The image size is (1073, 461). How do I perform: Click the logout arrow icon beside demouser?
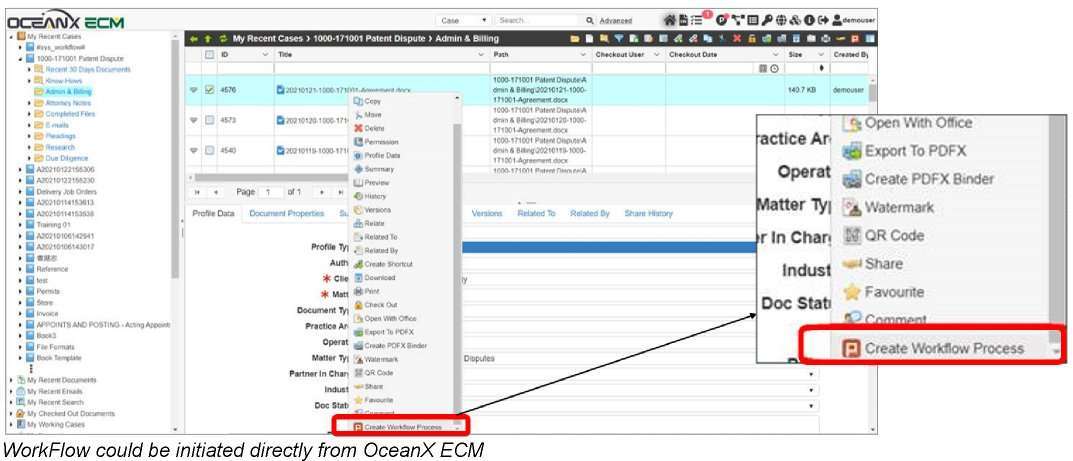(x=823, y=21)
